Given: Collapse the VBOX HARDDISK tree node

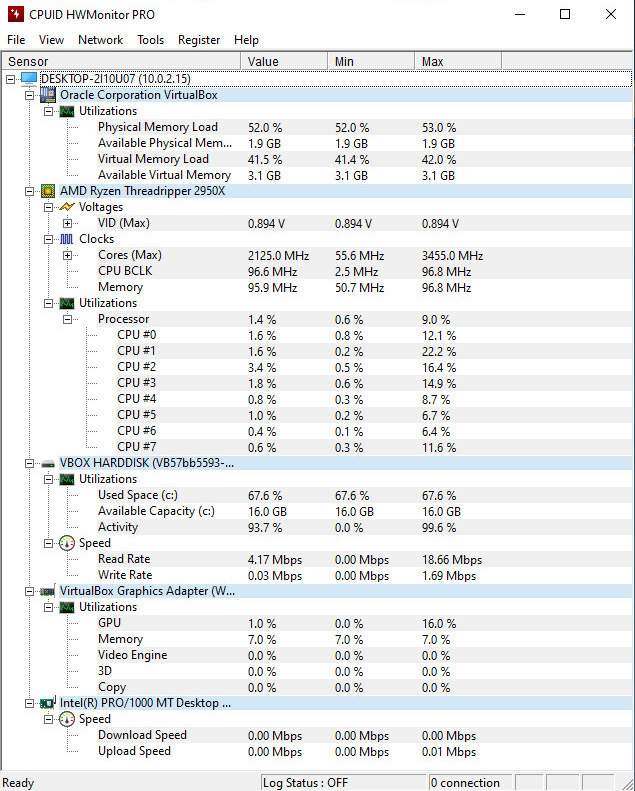Looking at the screenshot, I should coord(30,463).
